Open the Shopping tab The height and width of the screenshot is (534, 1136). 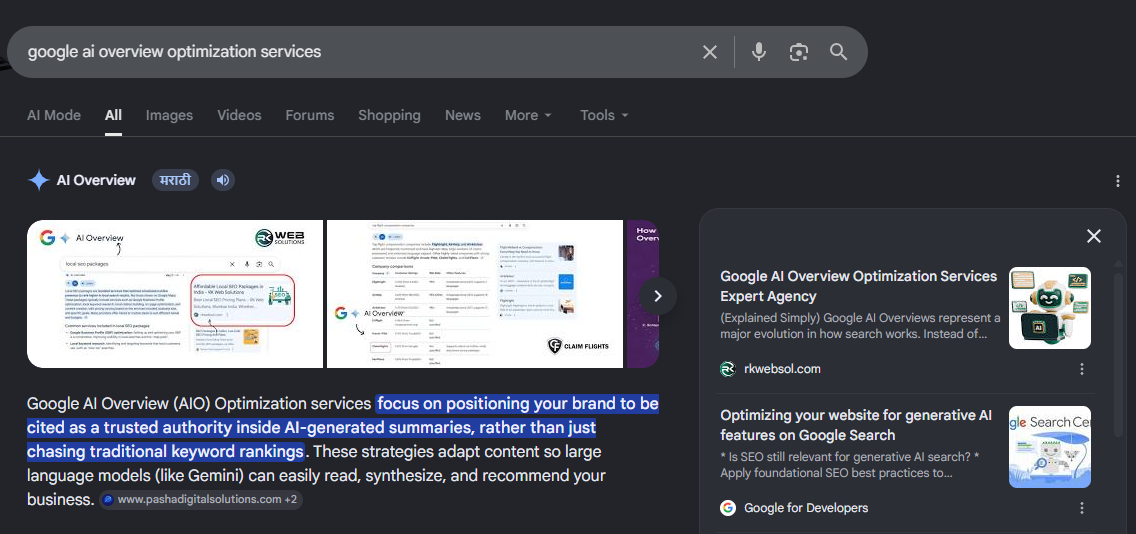point(389,115)
